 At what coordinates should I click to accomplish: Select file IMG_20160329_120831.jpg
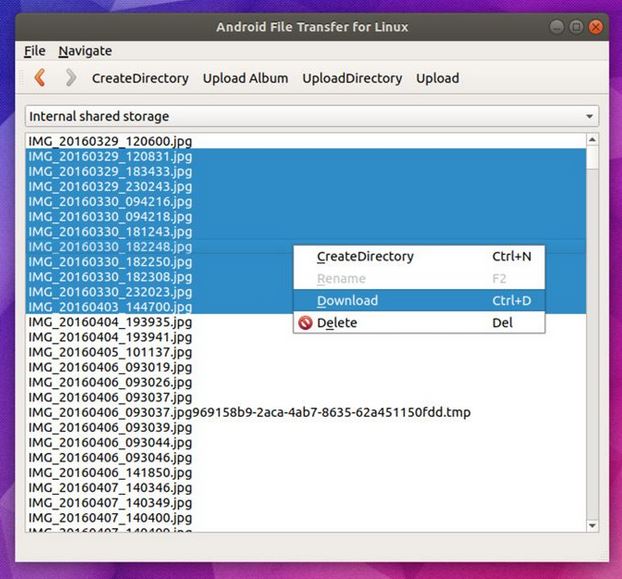[x=305, y=156]
